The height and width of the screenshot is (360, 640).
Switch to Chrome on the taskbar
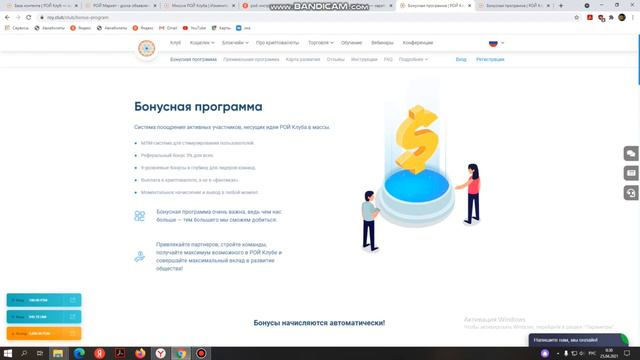click(181, 353)
